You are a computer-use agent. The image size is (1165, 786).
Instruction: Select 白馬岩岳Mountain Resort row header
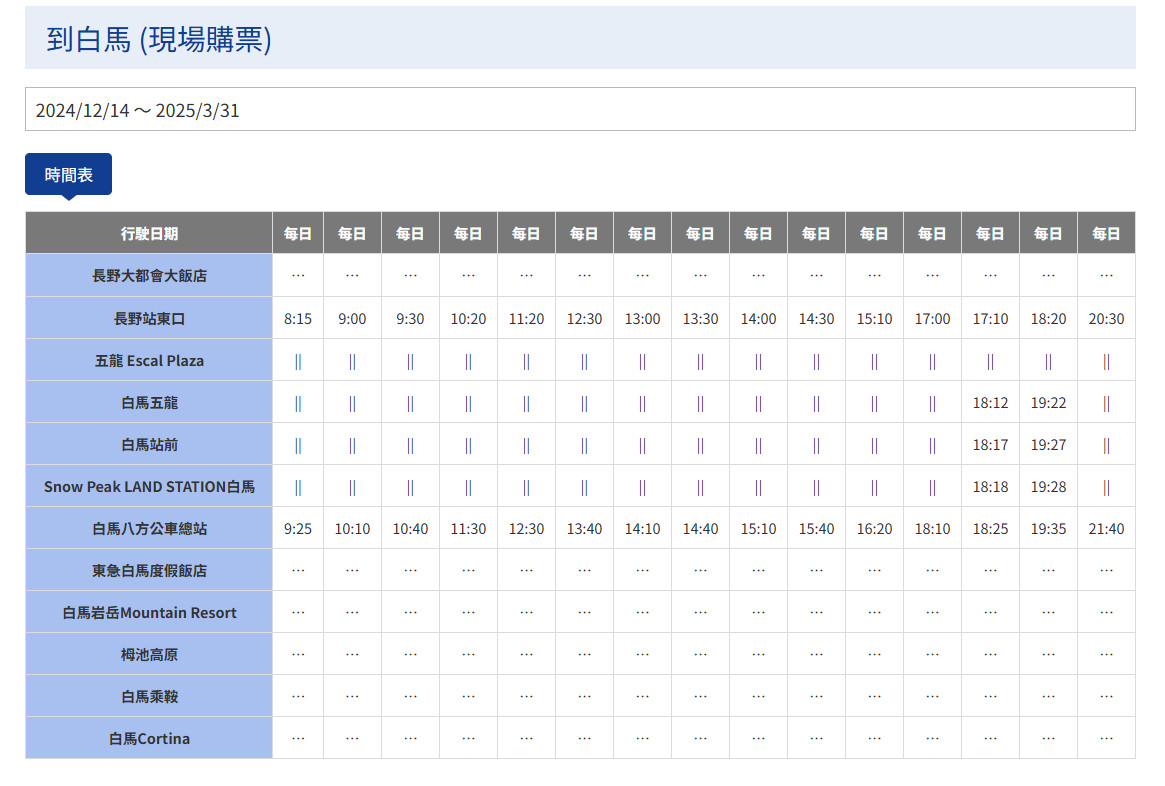coord(149,613)
